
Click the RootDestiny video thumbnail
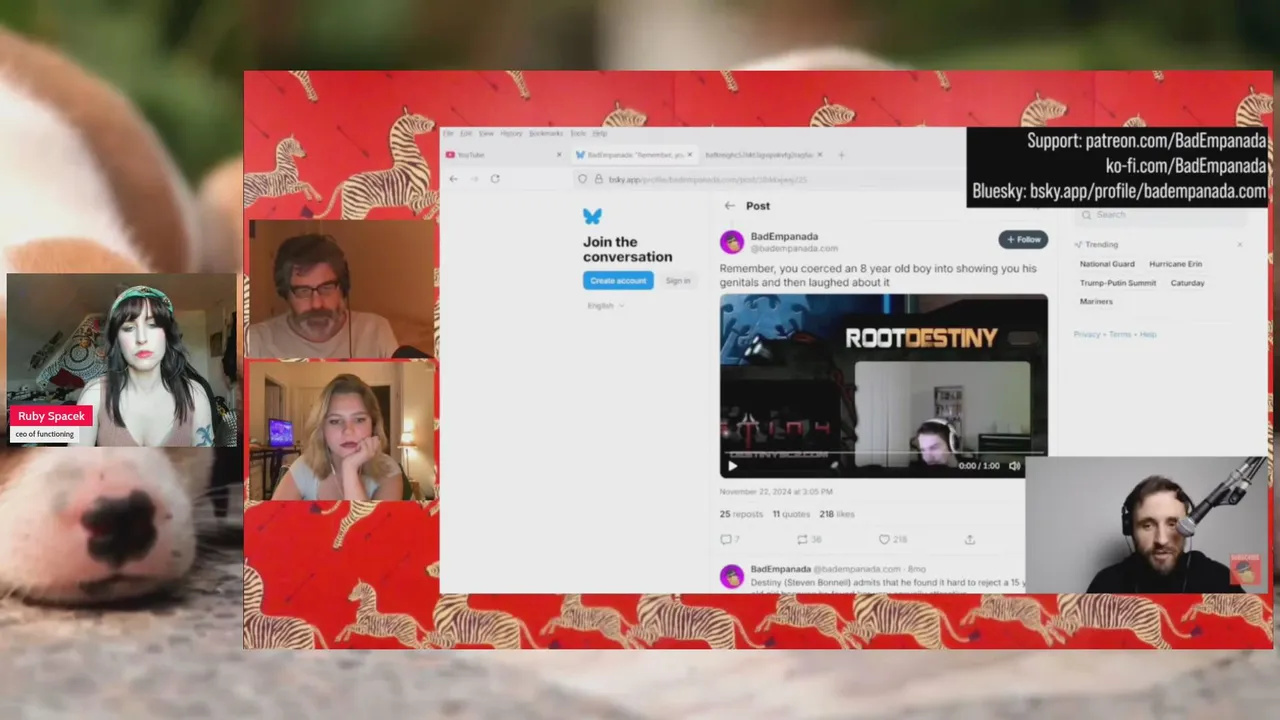click(884, 385)
